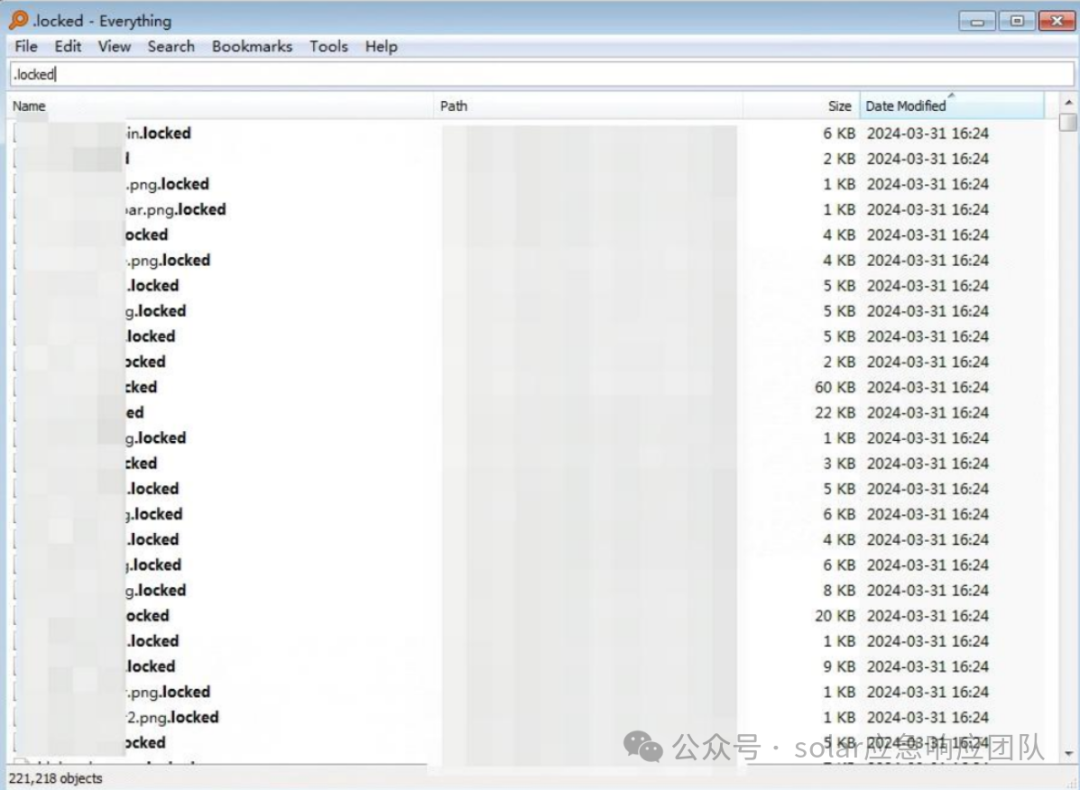The width and height of the screenshot is (1080, 790).
Task: Click the Everything magnifier icon in title bar
Action: (x=18, y=20)
